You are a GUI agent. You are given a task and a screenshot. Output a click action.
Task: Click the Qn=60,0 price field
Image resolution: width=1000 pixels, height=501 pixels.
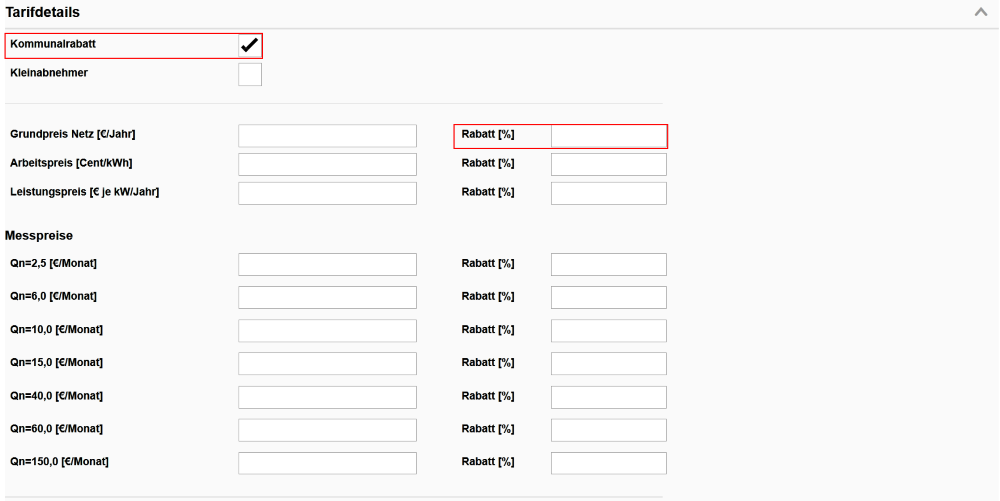[x=327, y=430]
